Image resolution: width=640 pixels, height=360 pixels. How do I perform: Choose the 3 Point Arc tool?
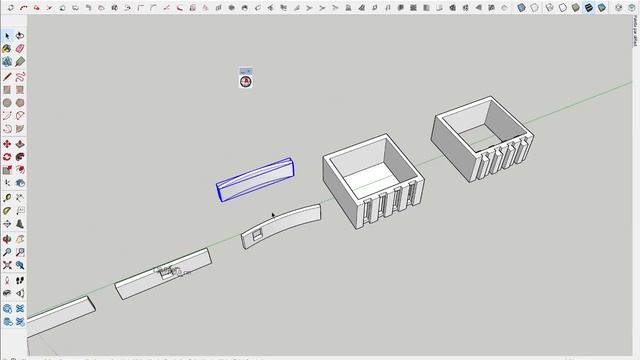click(7, 129)
